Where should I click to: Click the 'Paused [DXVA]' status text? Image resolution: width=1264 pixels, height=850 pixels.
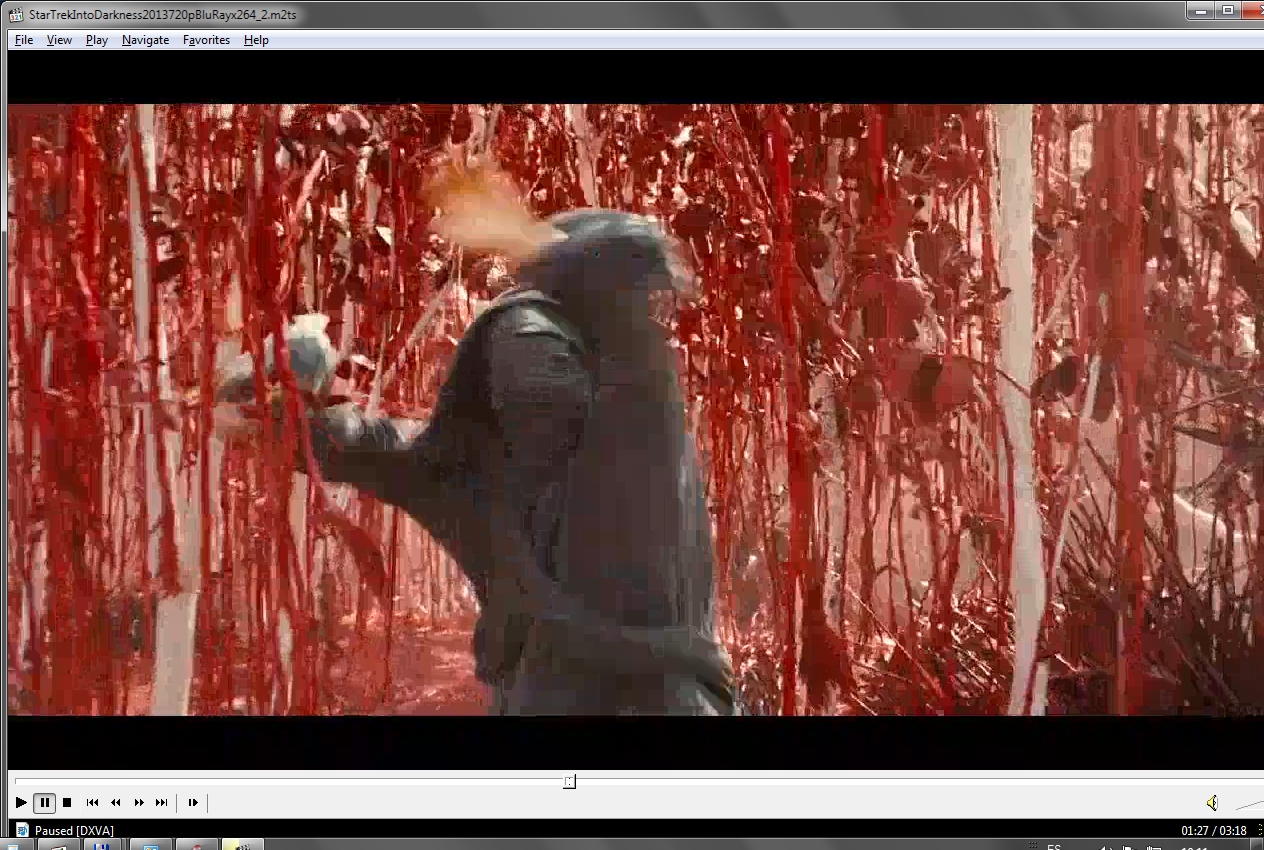[x=74, y=830]
